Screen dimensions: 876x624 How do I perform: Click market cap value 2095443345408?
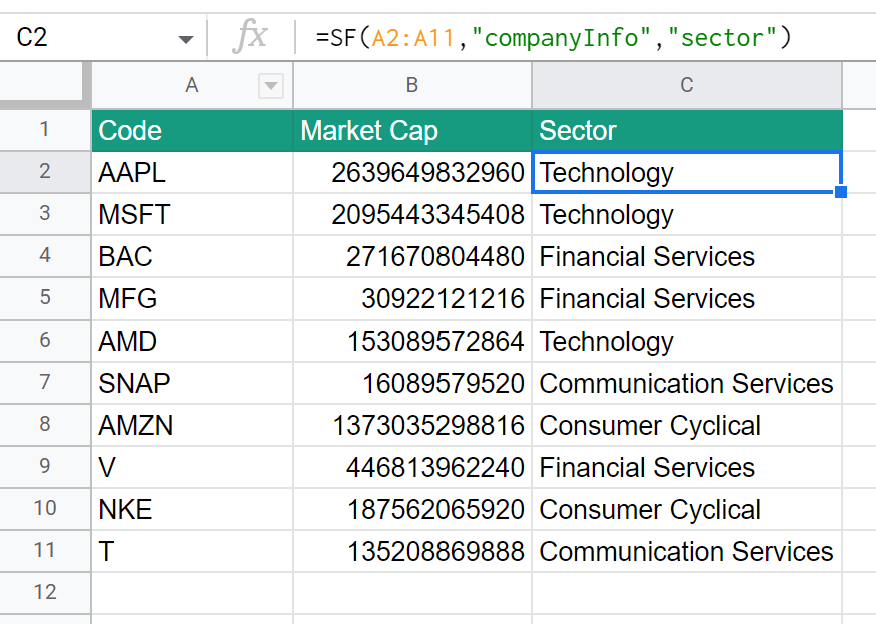(x=412, y=215)
